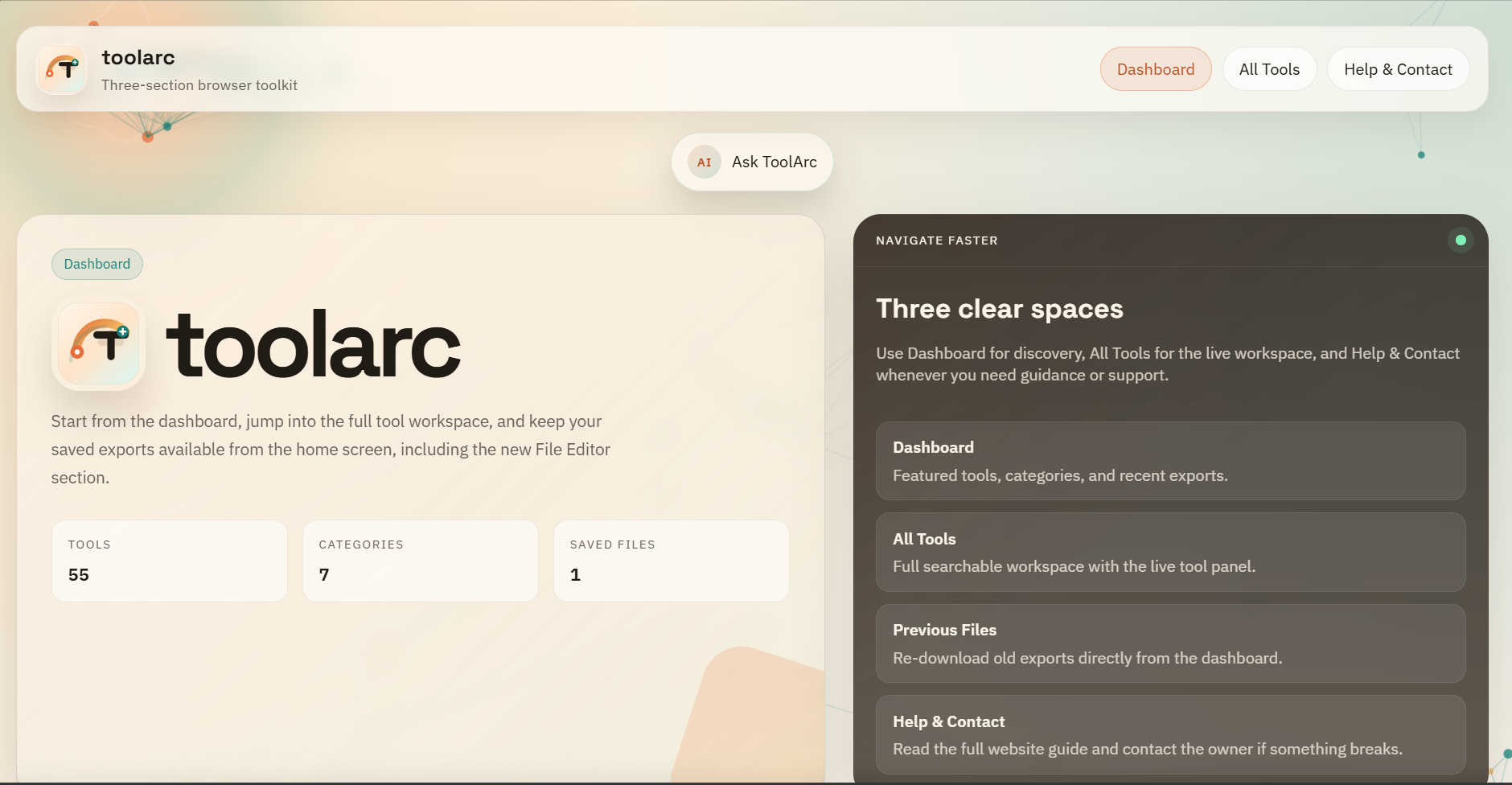
Task: Open the All Tools workspace card
Action: (x=1170, y=552)
